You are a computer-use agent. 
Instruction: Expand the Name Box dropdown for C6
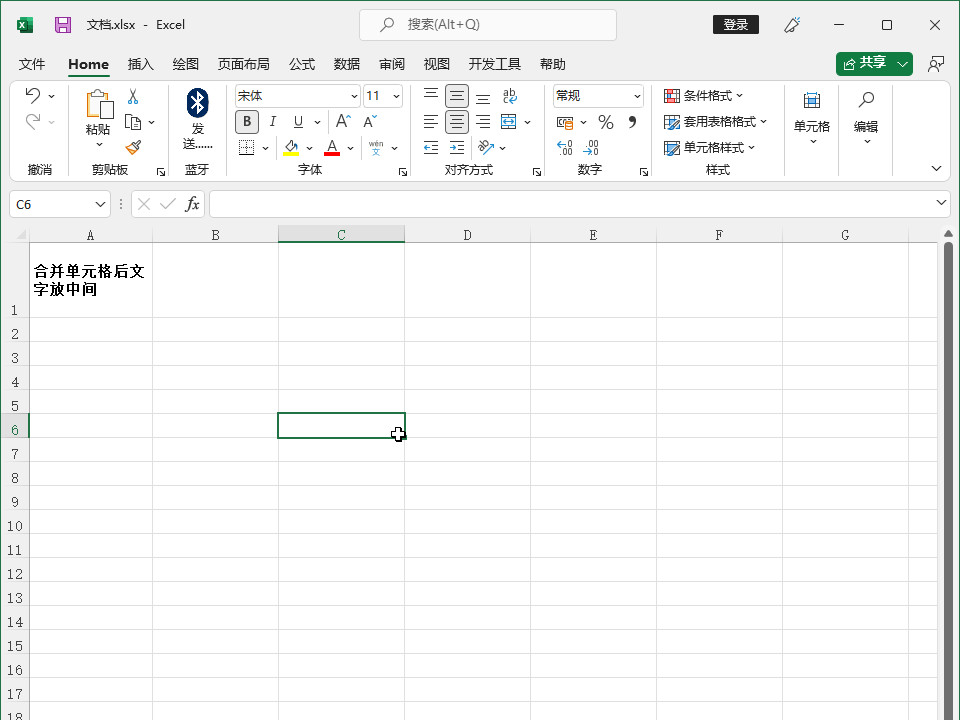100,204
